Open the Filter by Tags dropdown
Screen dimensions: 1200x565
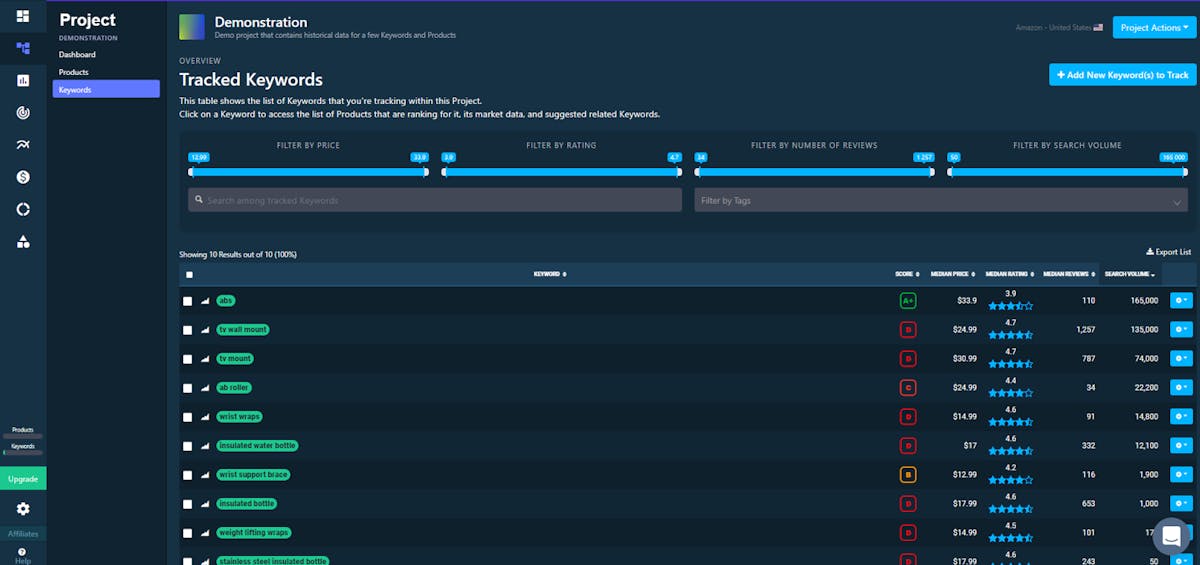941,200
